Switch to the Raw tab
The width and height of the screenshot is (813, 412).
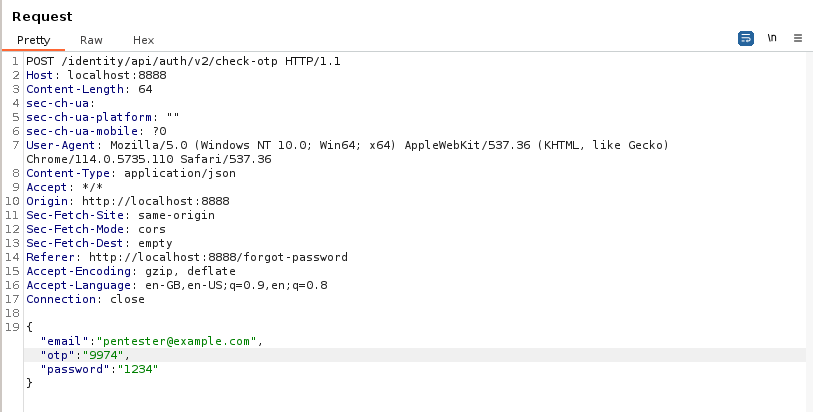click(x=91, y=40)
